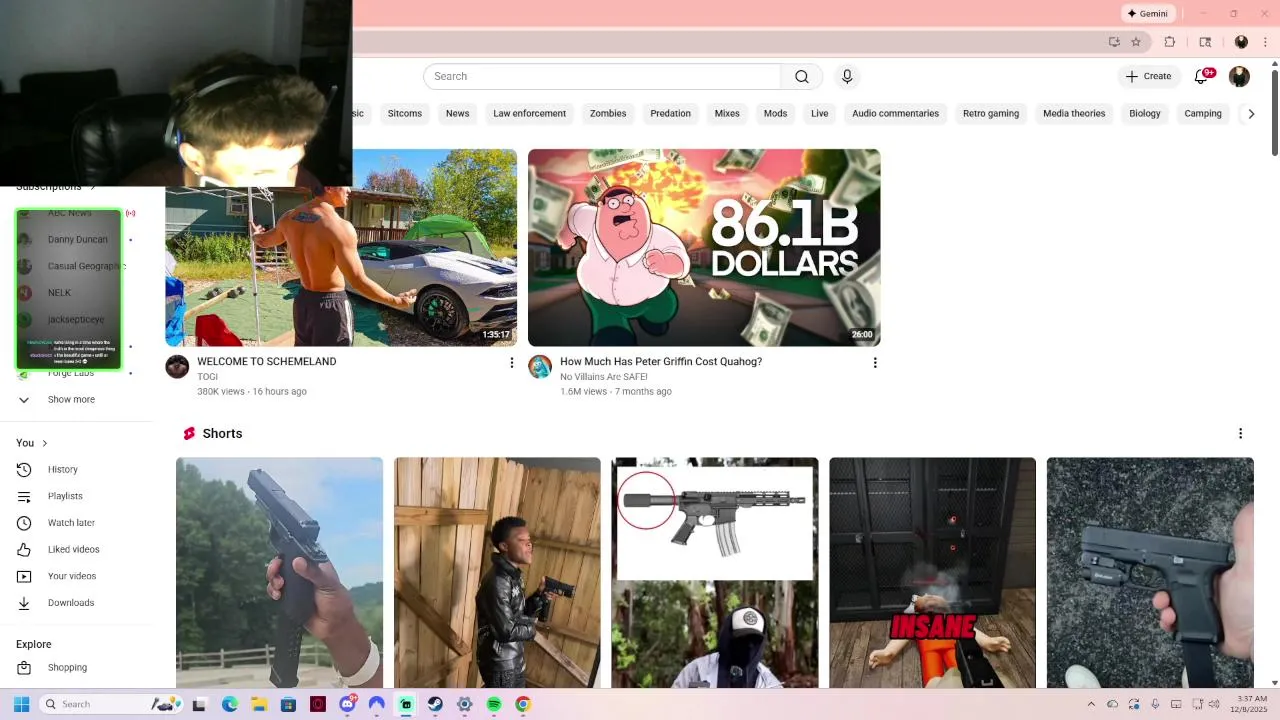Viewport: 1280px width, 720px height.
Task: Open options for WELCOME TO SCHEMELAND video
Action: pos(511,362)
